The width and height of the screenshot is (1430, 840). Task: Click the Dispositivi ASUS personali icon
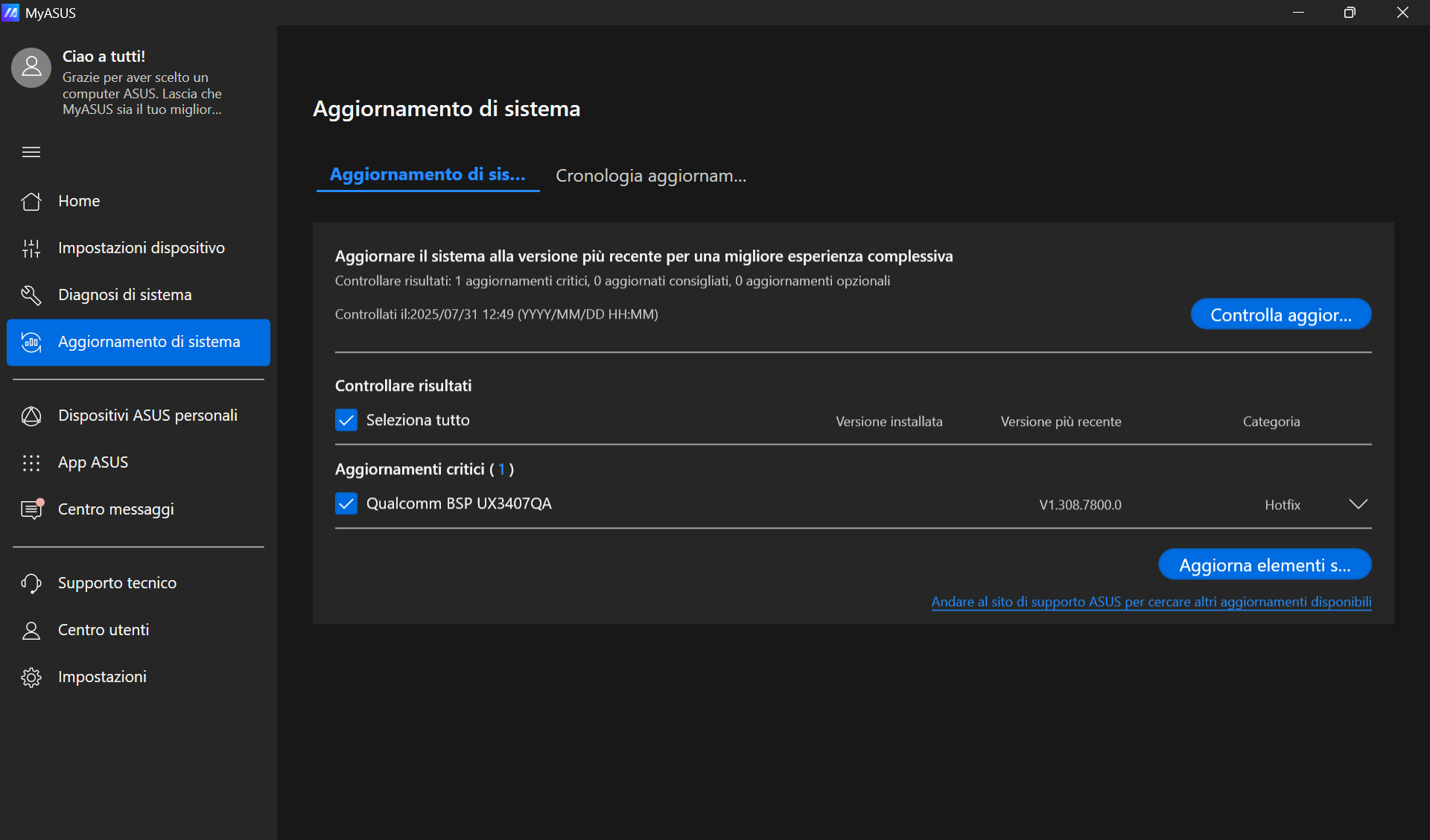coord(31,416)
